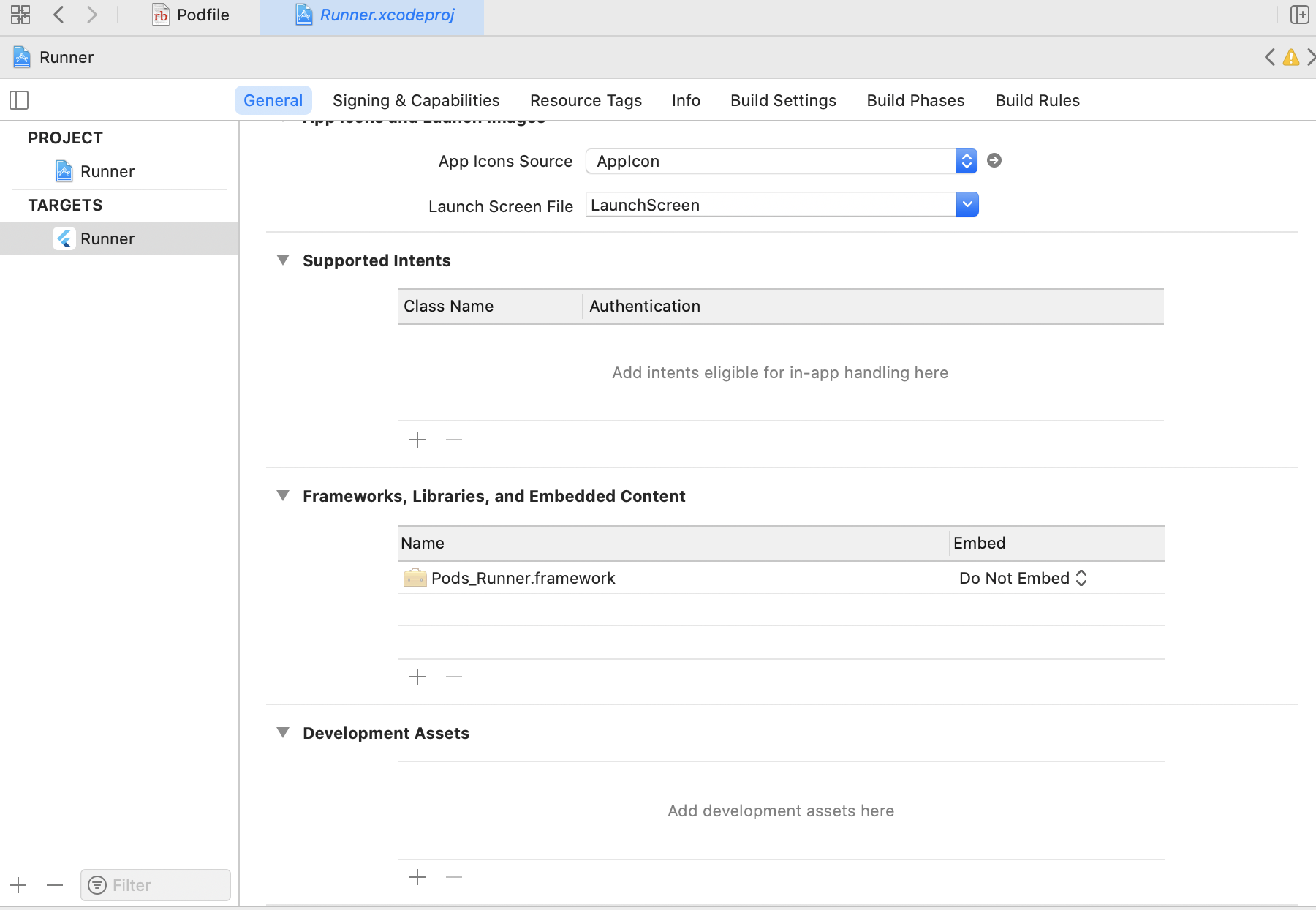Select the Runner project item

click(107, 171)
